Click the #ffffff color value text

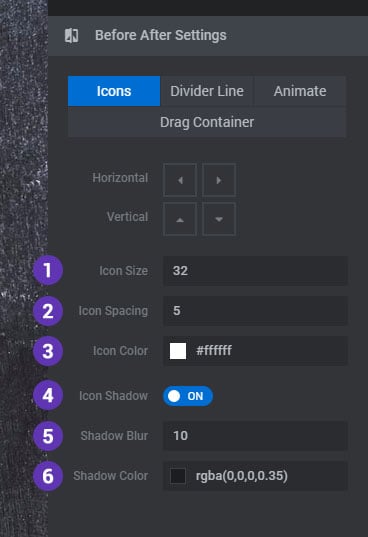point(214,350)
